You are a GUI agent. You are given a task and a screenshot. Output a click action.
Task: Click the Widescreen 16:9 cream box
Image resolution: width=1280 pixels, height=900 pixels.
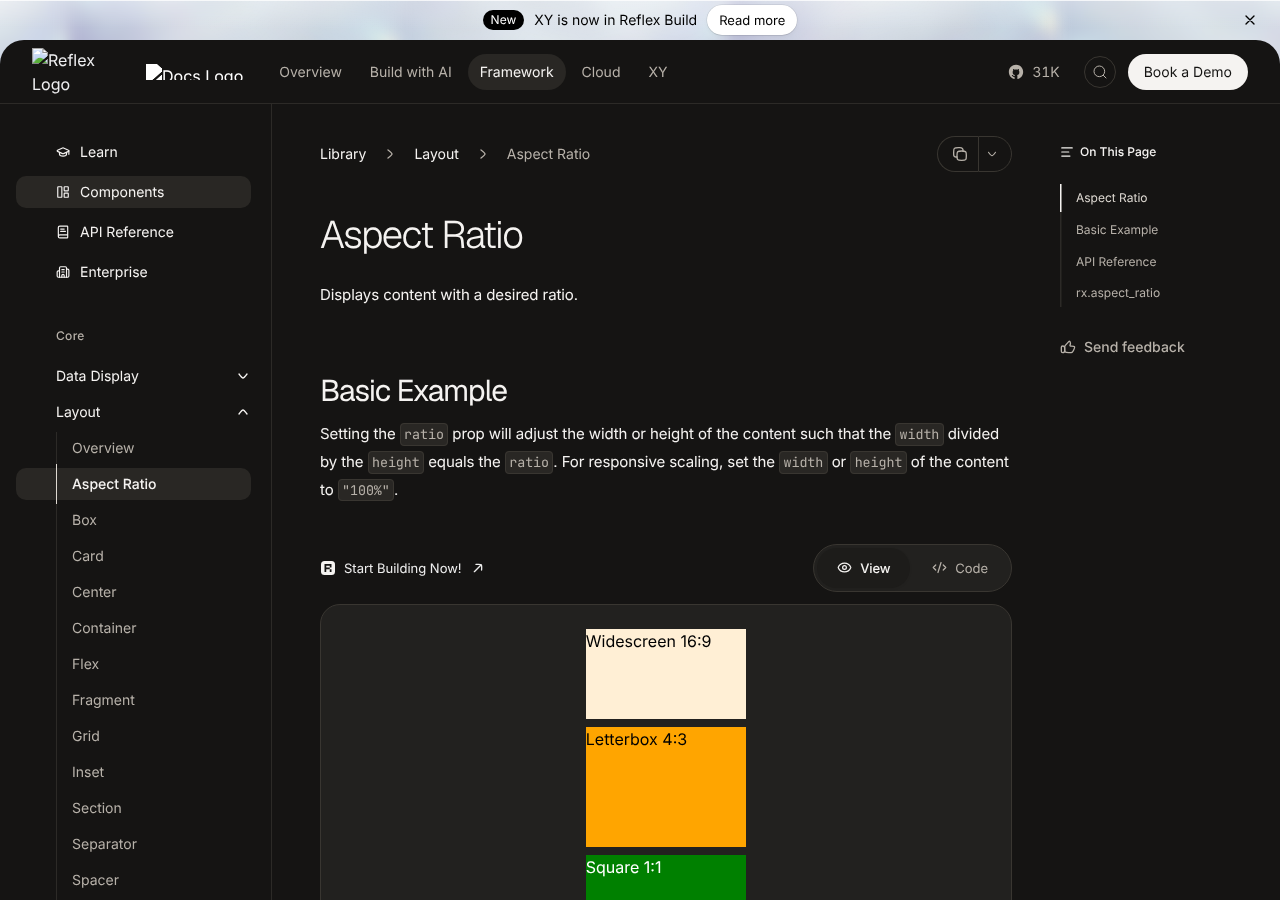pyautogui.click(x=666, y=674)
